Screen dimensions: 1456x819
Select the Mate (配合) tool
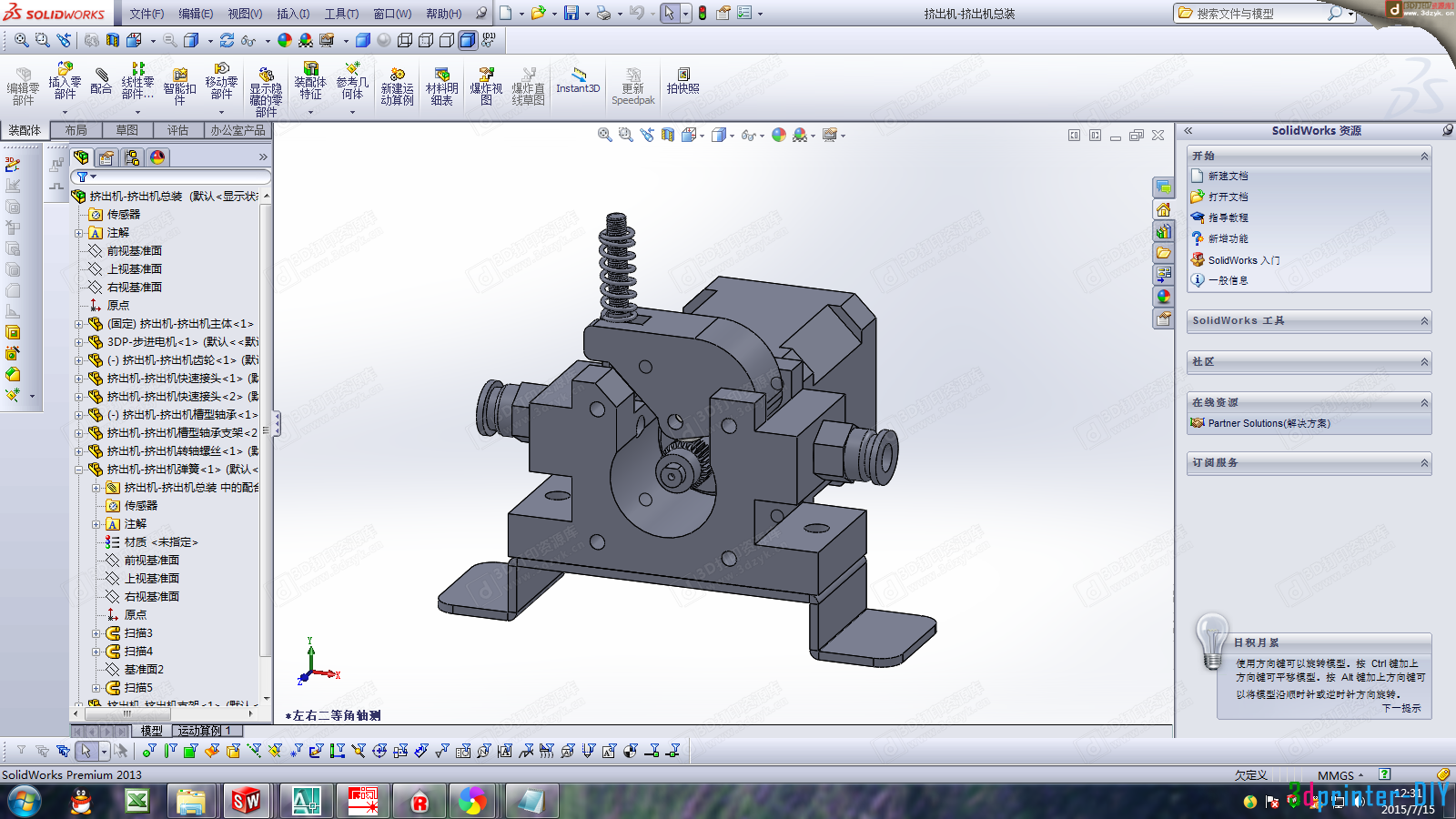click(x=101, y=81)
